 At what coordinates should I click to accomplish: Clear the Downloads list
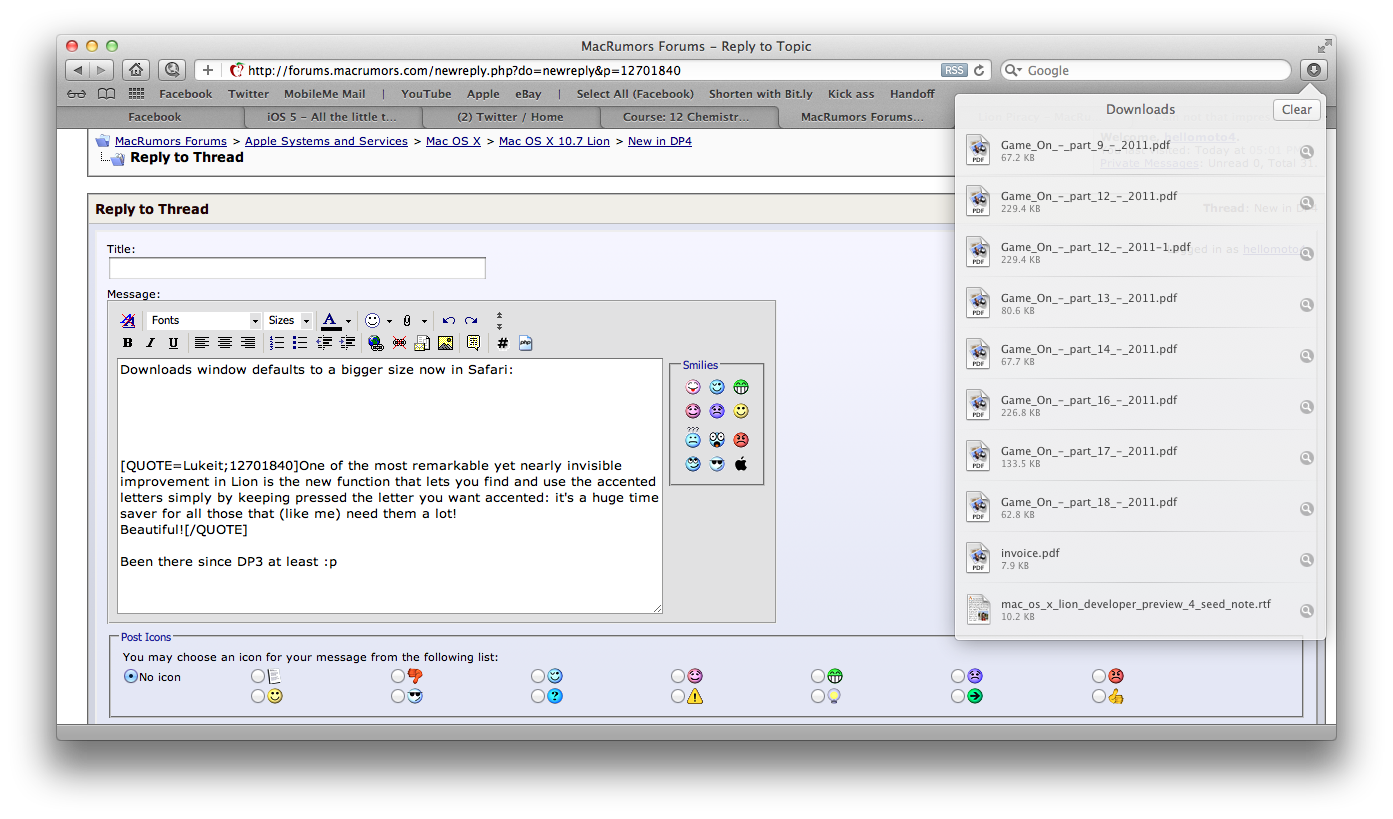pyautogui.click(x=1297, y=110)
